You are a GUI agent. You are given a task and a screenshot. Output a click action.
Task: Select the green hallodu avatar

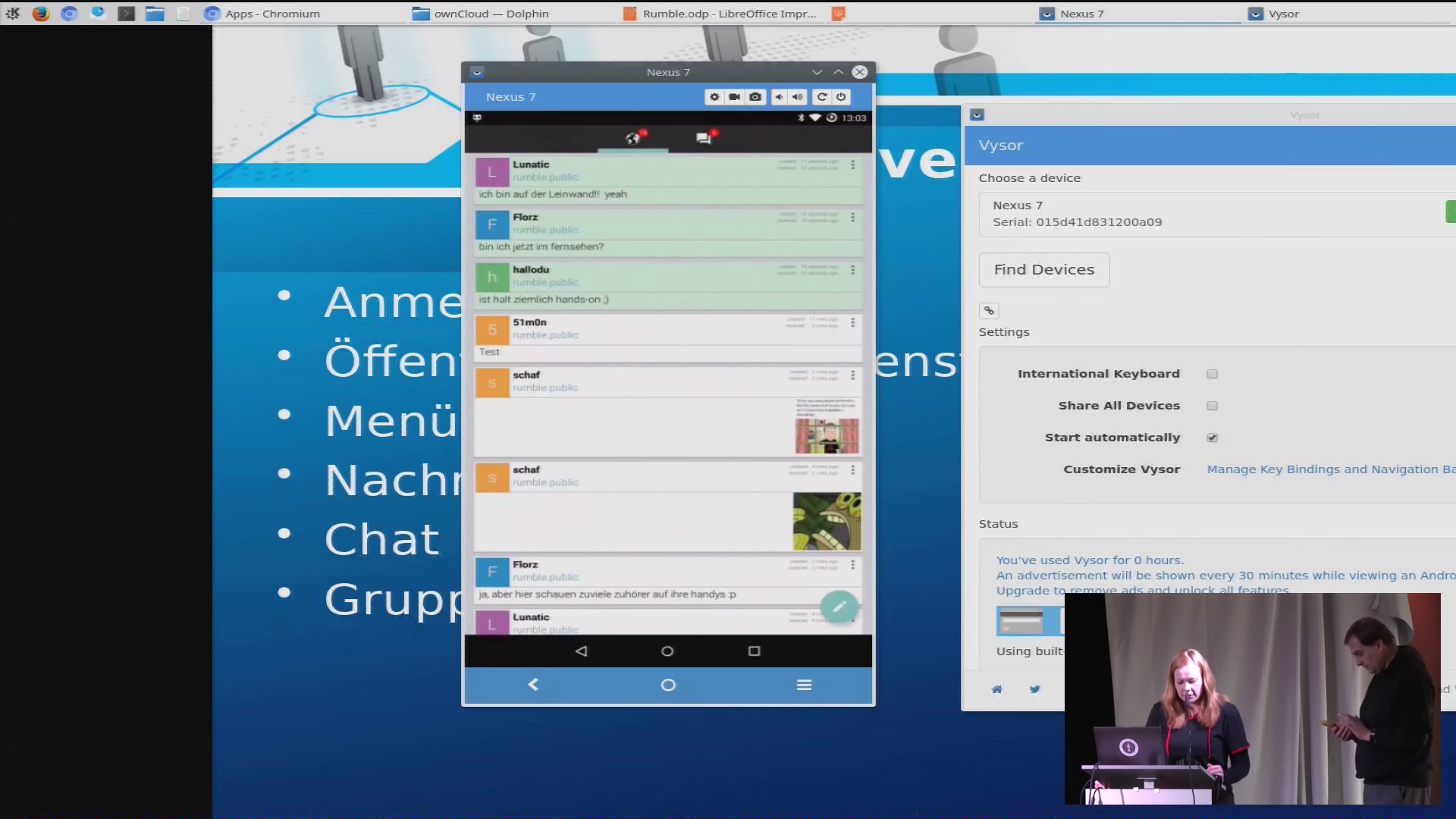(492, 278)
